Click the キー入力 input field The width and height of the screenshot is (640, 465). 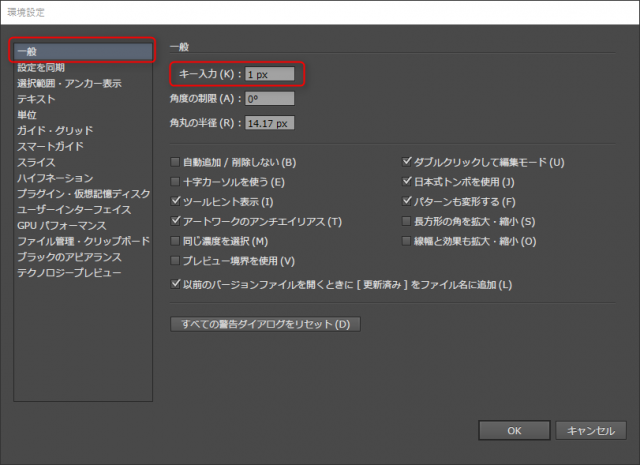269,74
